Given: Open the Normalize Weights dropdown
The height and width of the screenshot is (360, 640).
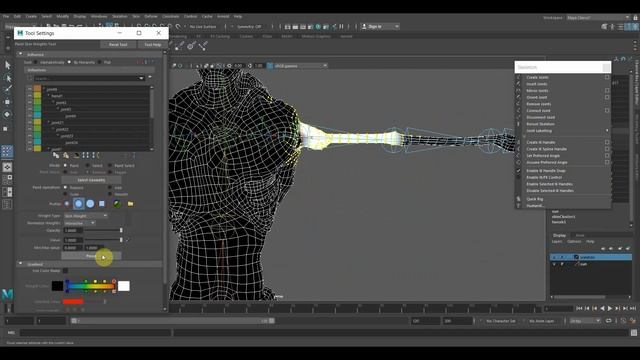Looking at the screenshot, I should (x=79, y=223).
